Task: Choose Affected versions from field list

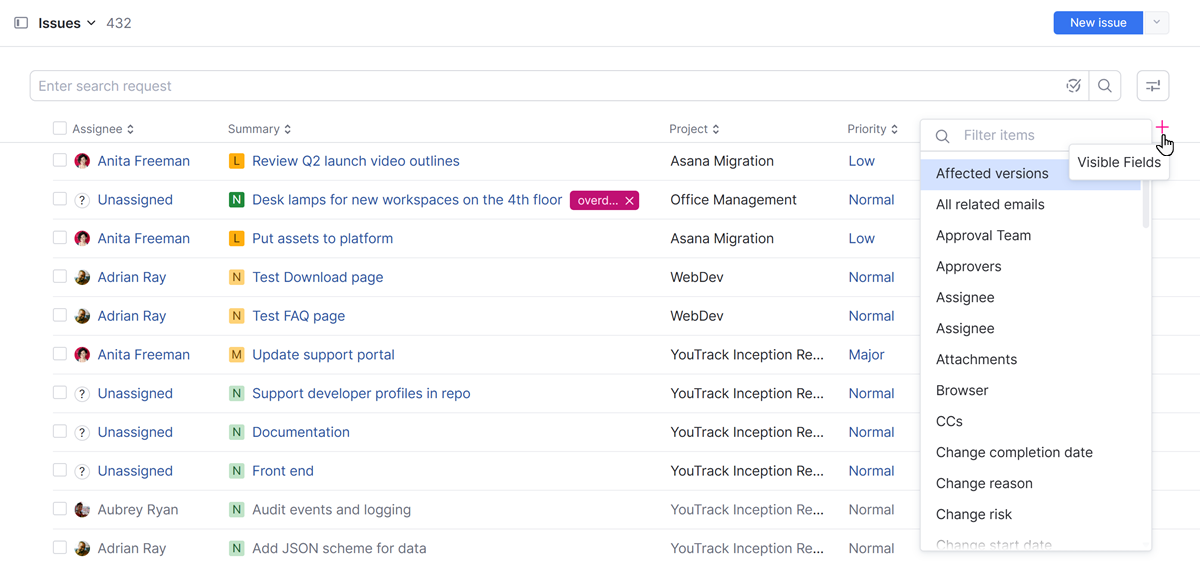Action: 992,173
